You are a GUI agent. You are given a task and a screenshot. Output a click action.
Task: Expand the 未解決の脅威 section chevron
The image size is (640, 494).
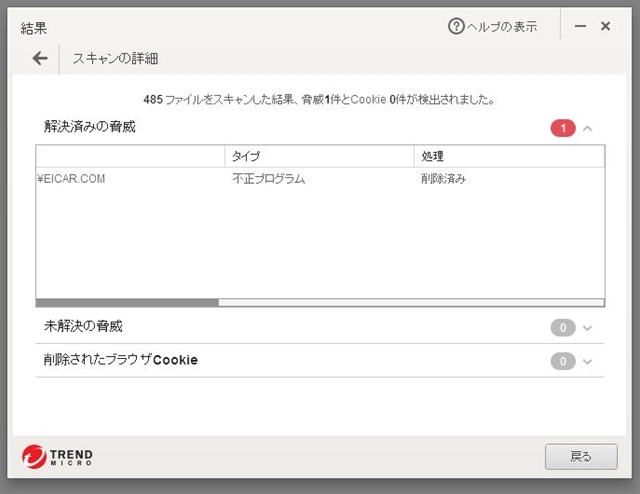click(587, 328)
